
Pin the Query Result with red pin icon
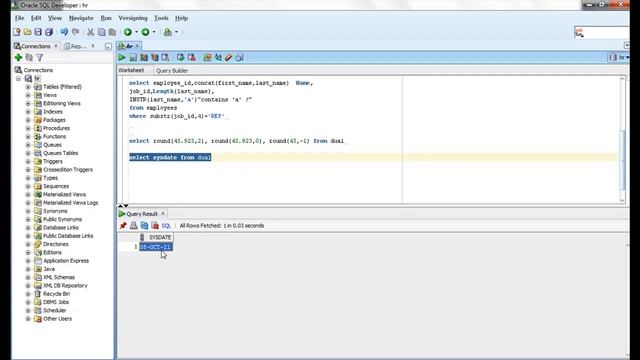(123, 225)
